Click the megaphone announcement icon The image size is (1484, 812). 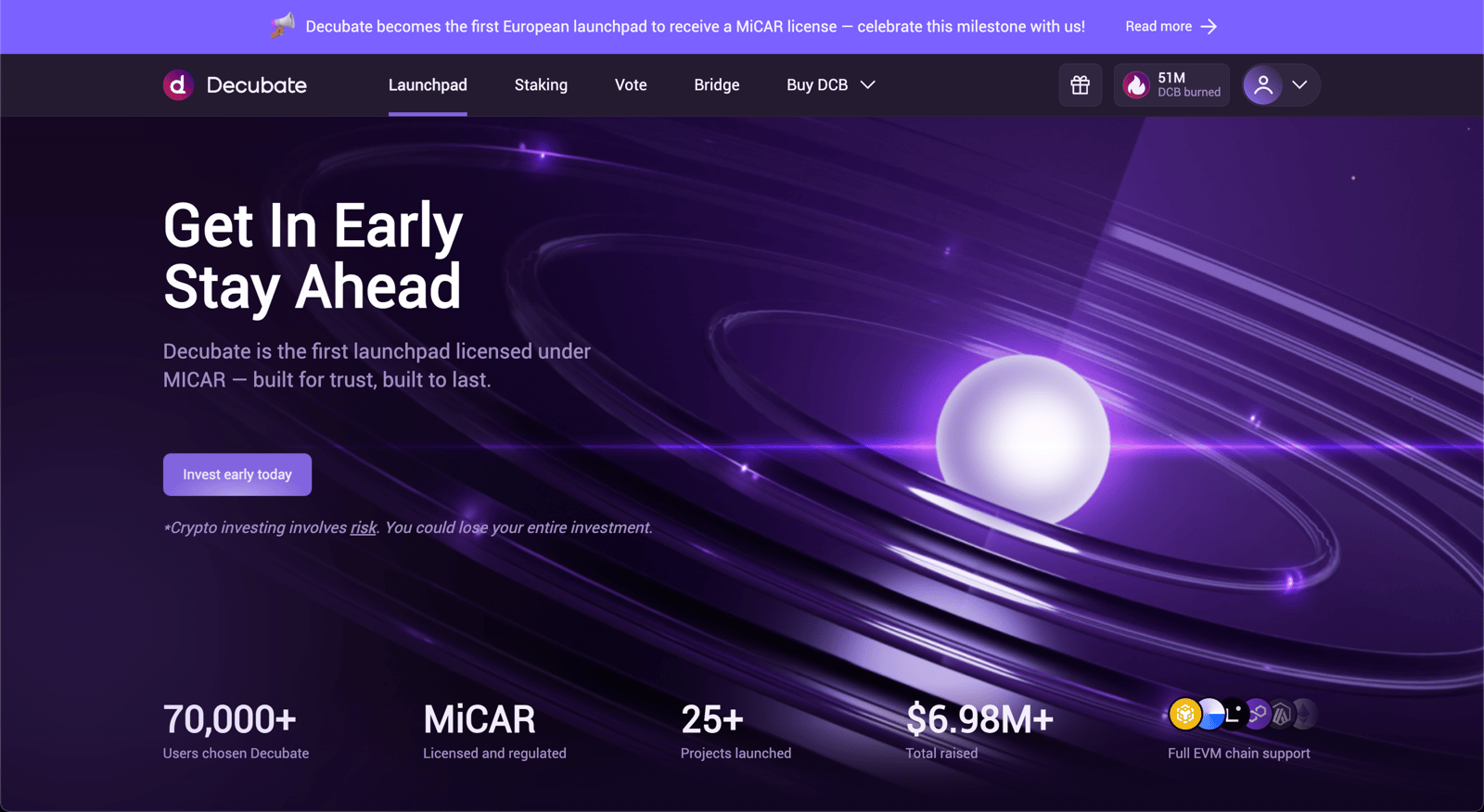283,26
